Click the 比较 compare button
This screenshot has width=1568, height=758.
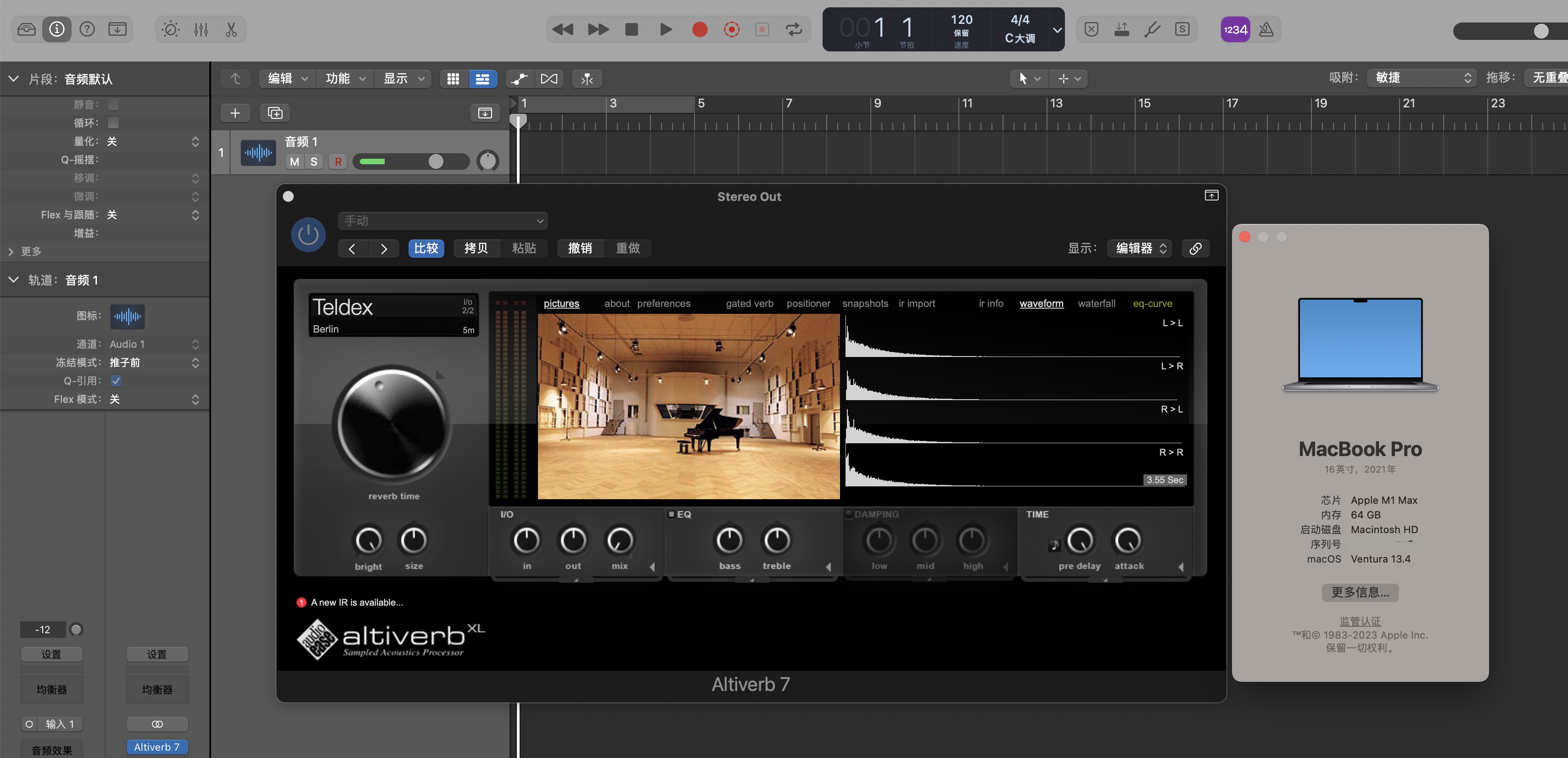426,248
